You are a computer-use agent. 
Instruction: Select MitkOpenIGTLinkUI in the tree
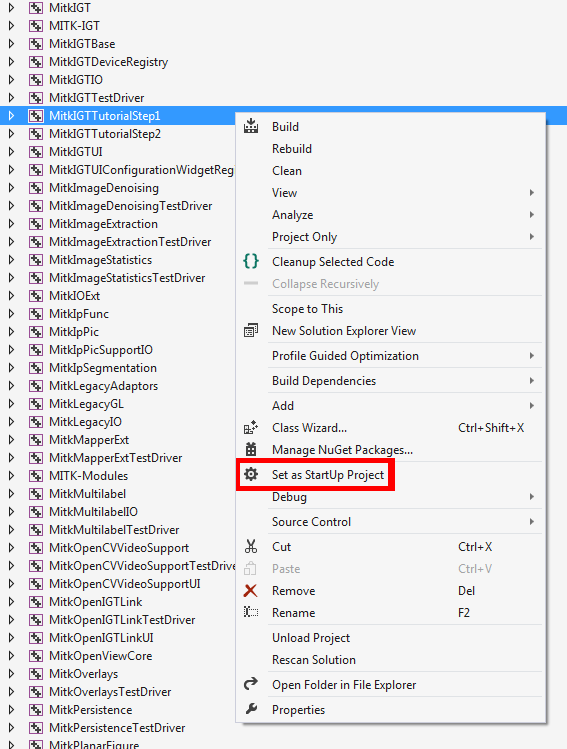(x=101, y=638)
